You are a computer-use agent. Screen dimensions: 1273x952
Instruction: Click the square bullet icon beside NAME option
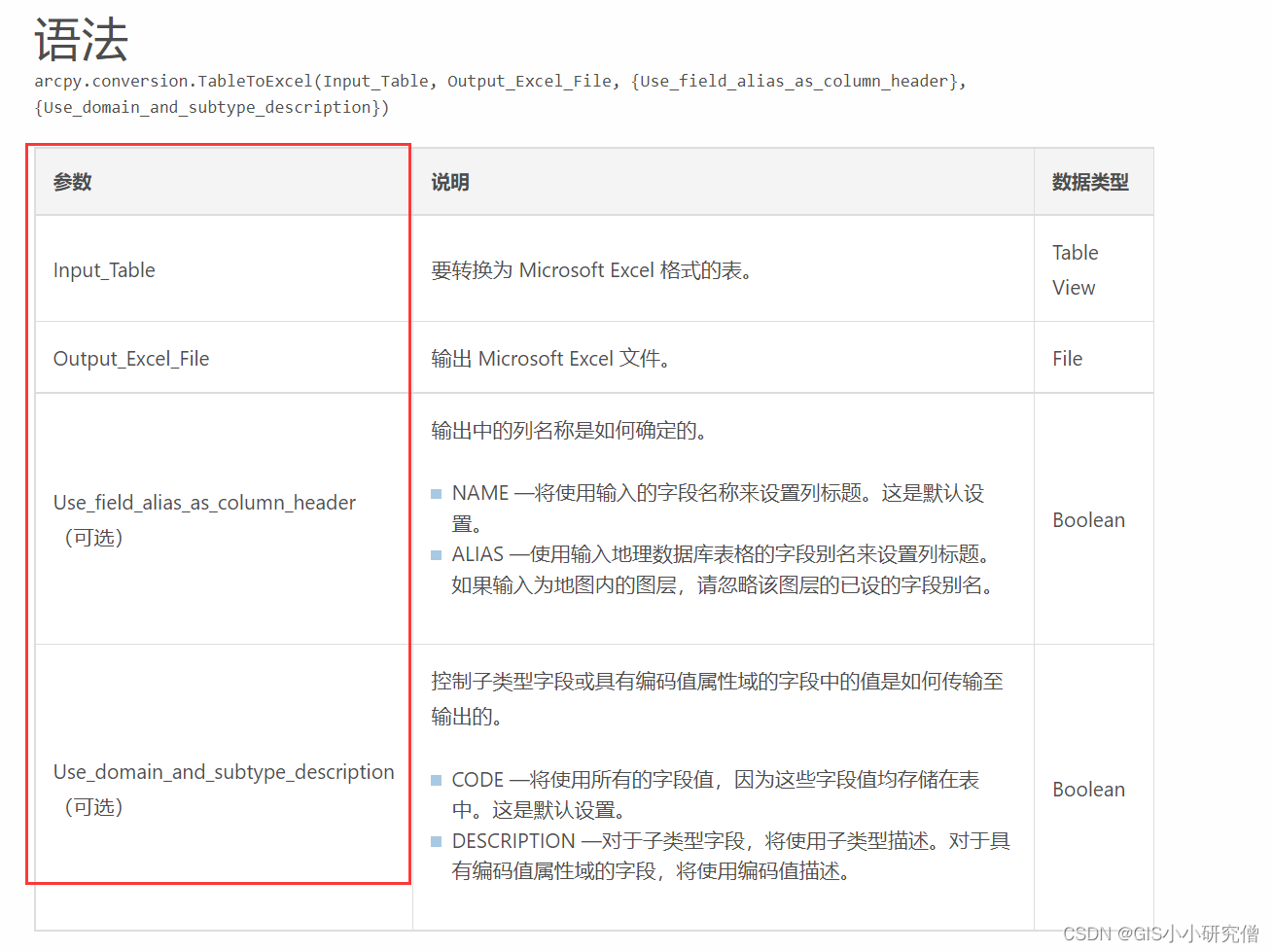(x=435, y=493)
